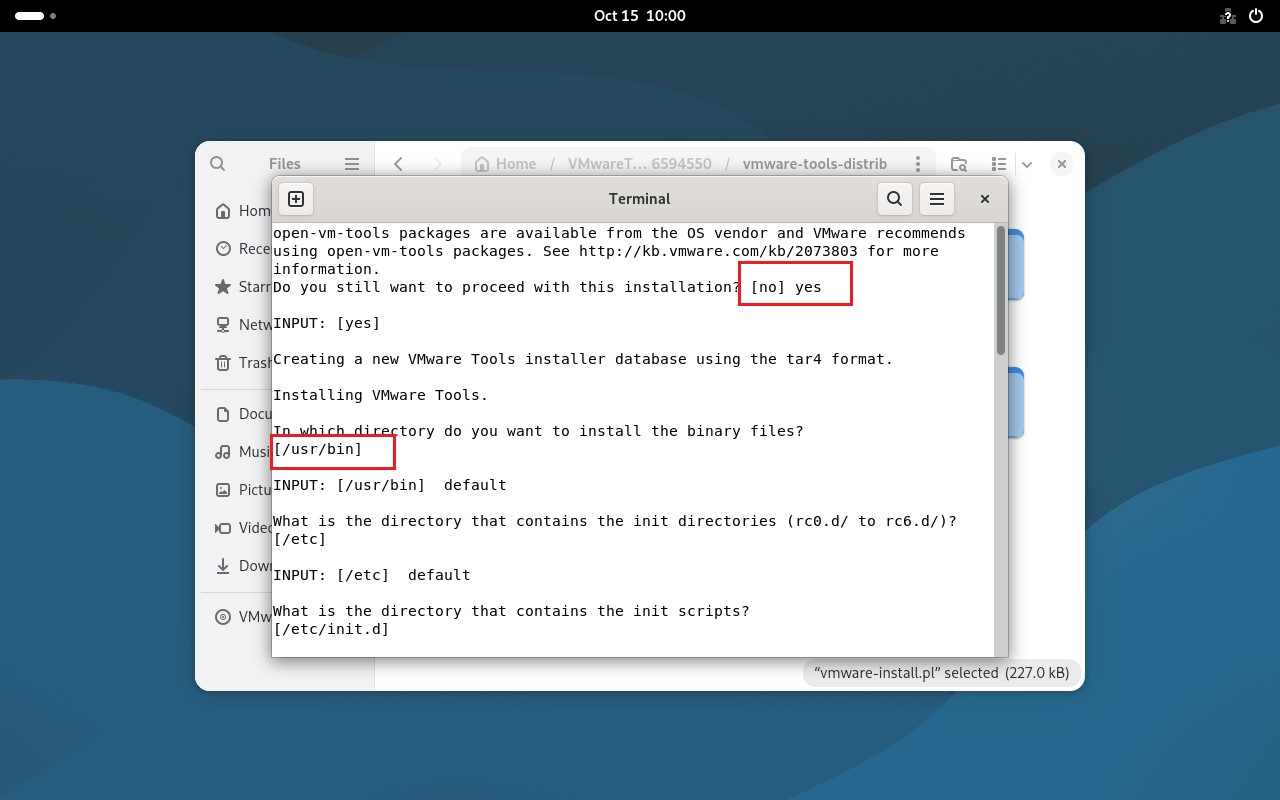Open a new tab in Terminal
The image size is (1280, 800).
point(296,199)
